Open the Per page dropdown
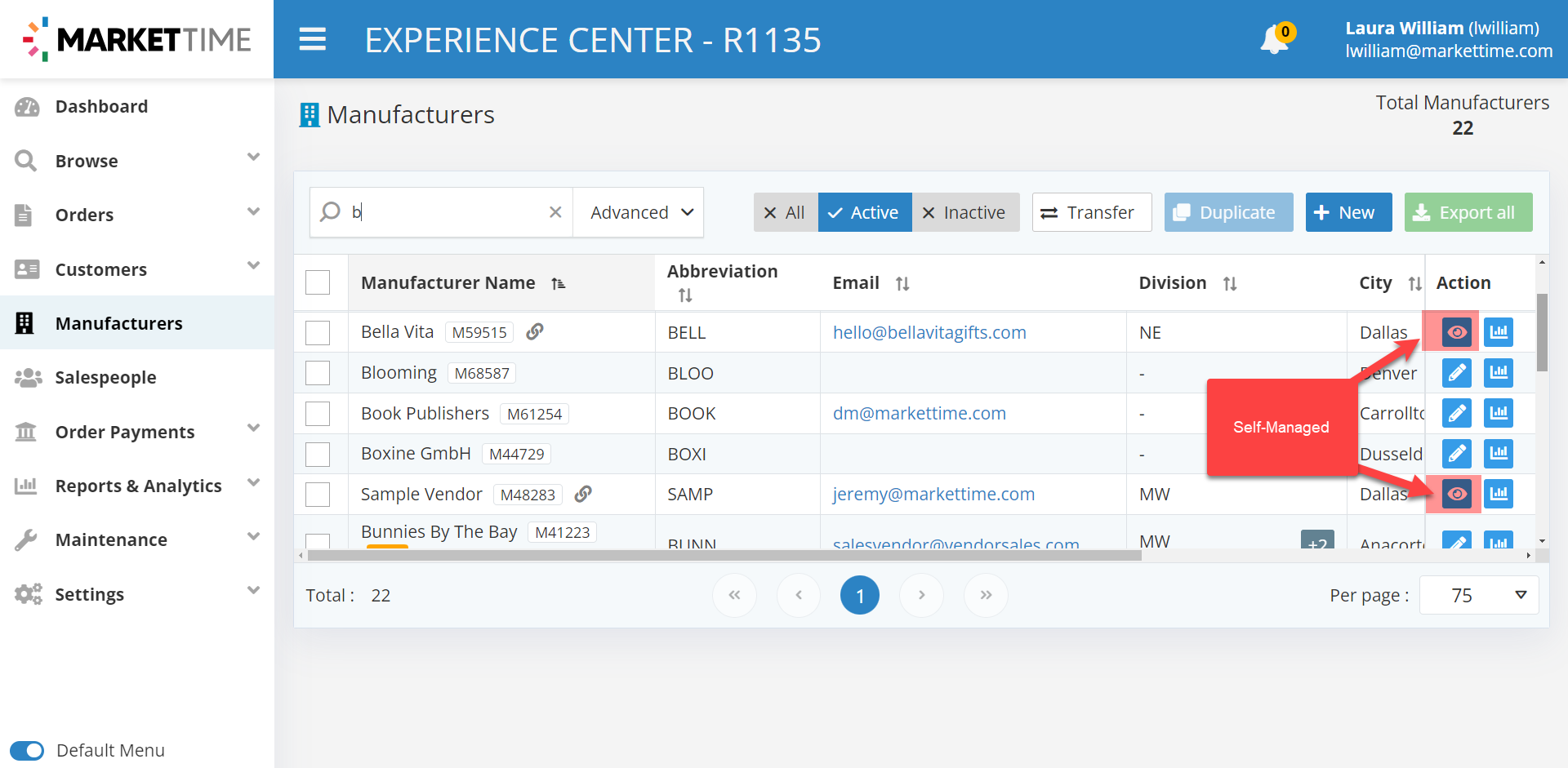This screenshot has height=768, width=1568. [1479, 595]
